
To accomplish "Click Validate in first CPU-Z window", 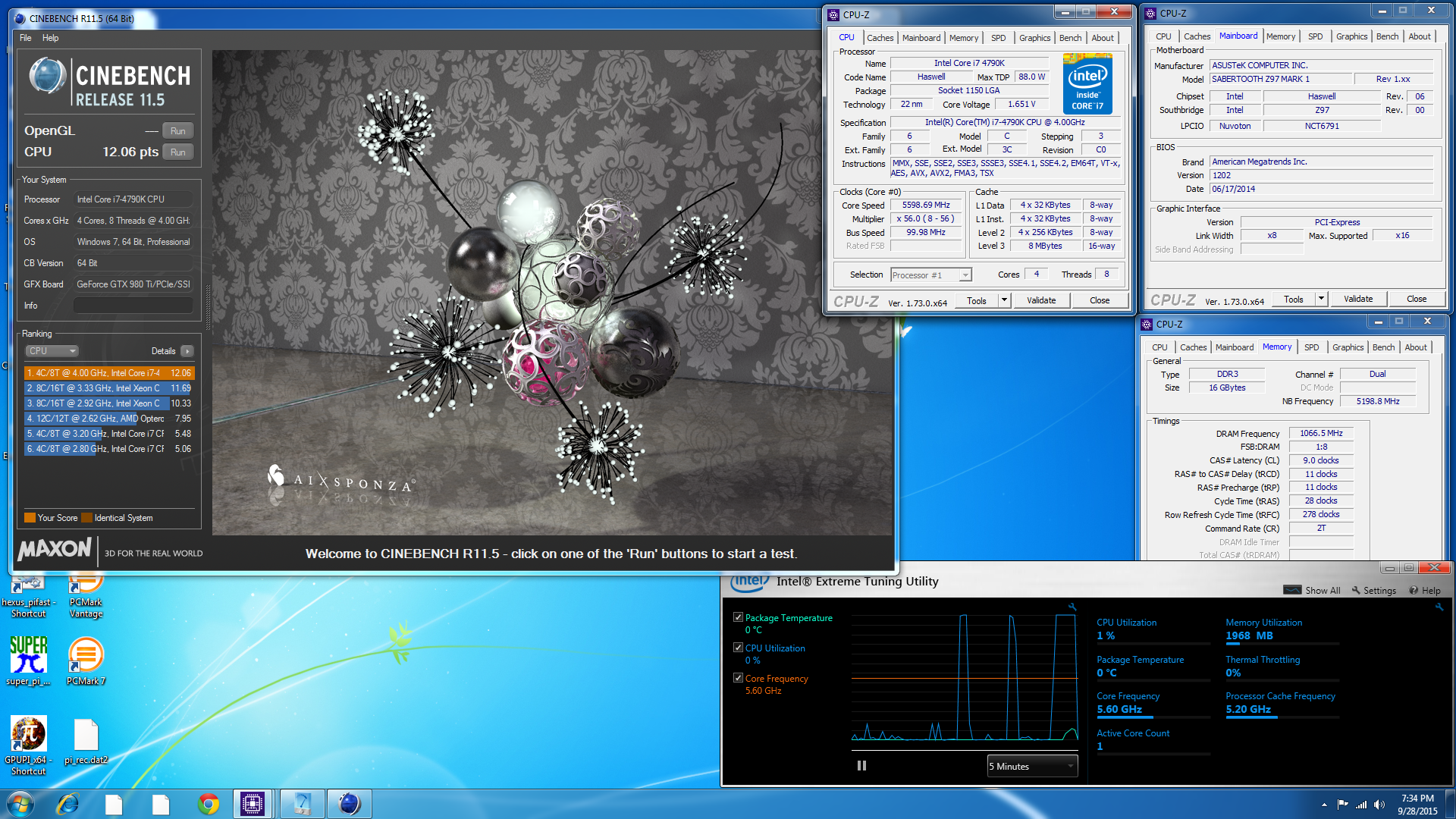I will pyautogui.click(x=1041, y=300).
